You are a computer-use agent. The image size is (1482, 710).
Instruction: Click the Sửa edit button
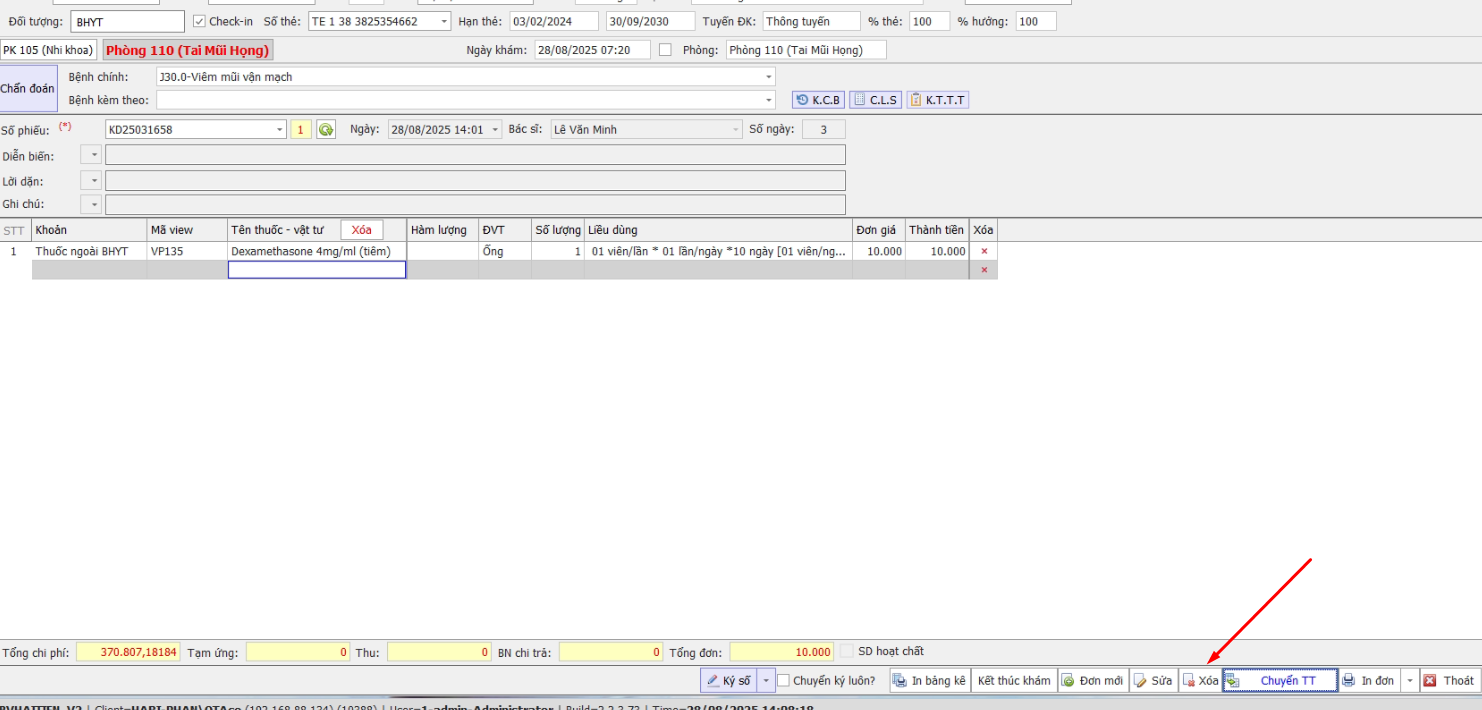1153,681
